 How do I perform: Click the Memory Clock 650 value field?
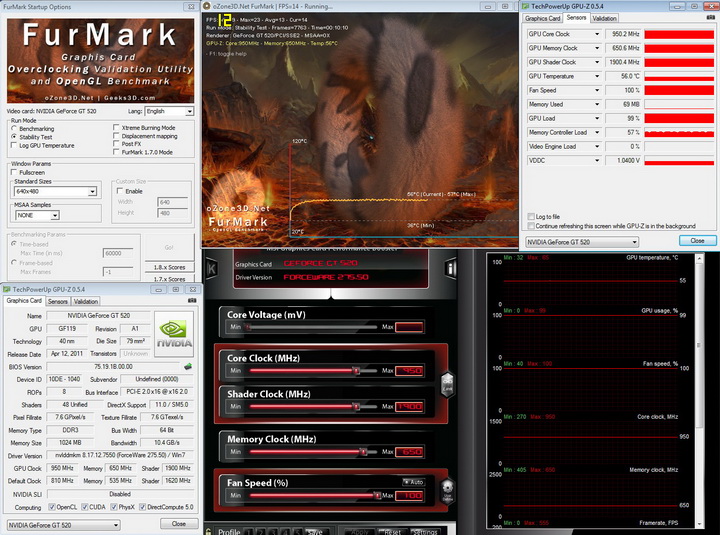click(409, 452)
